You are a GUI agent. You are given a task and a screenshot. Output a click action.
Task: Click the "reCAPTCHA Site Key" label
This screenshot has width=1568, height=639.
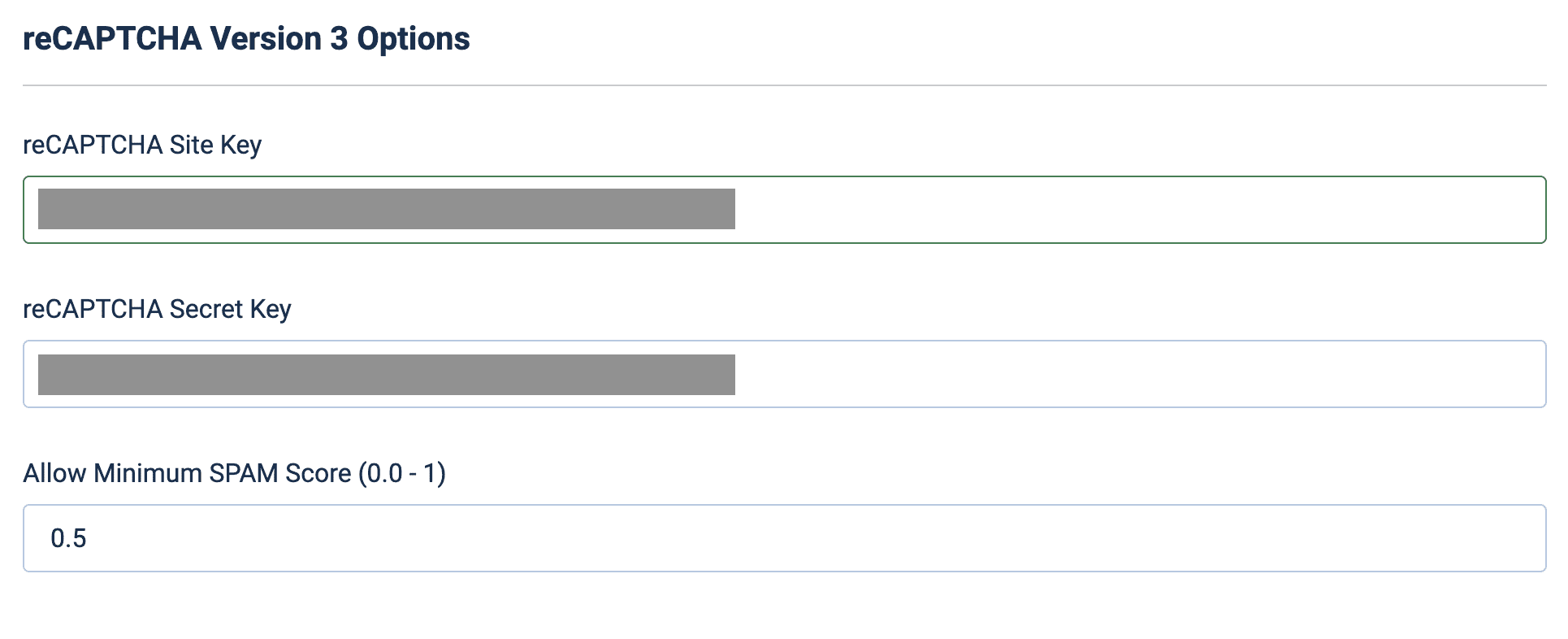pyautogui.click(x=142, y=145)
